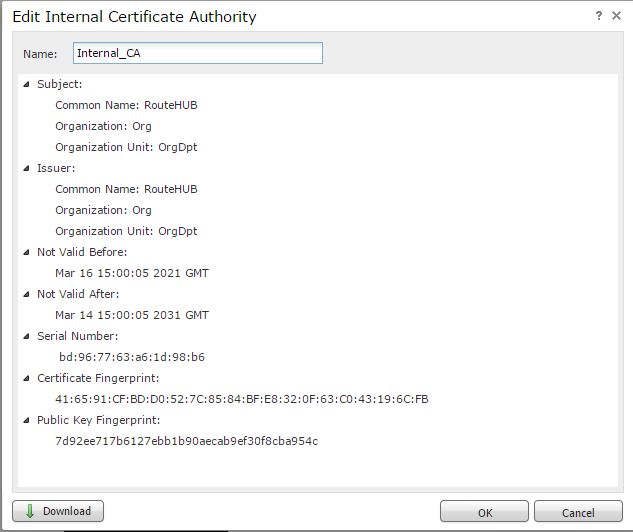Select Issuer Common Name: RouteHUB row

point(126,189)
